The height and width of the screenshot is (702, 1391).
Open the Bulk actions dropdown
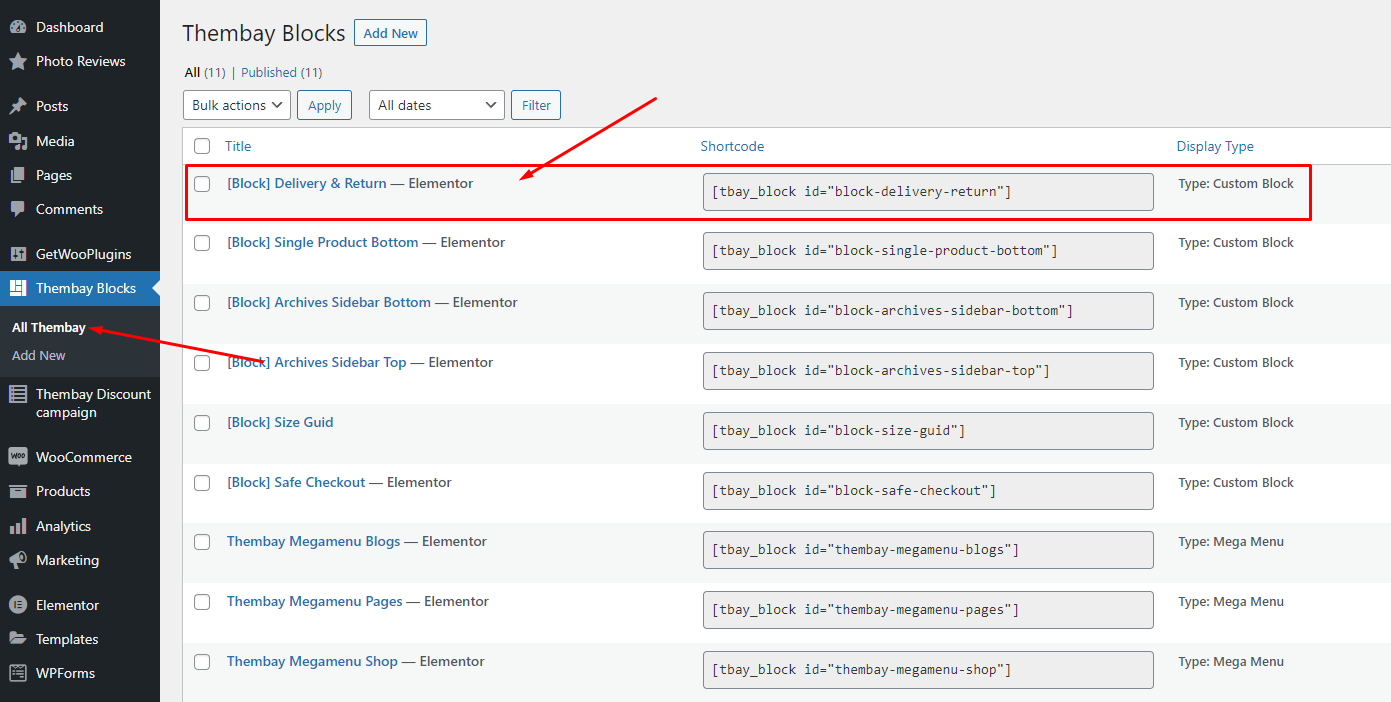[x=237, y=105]
